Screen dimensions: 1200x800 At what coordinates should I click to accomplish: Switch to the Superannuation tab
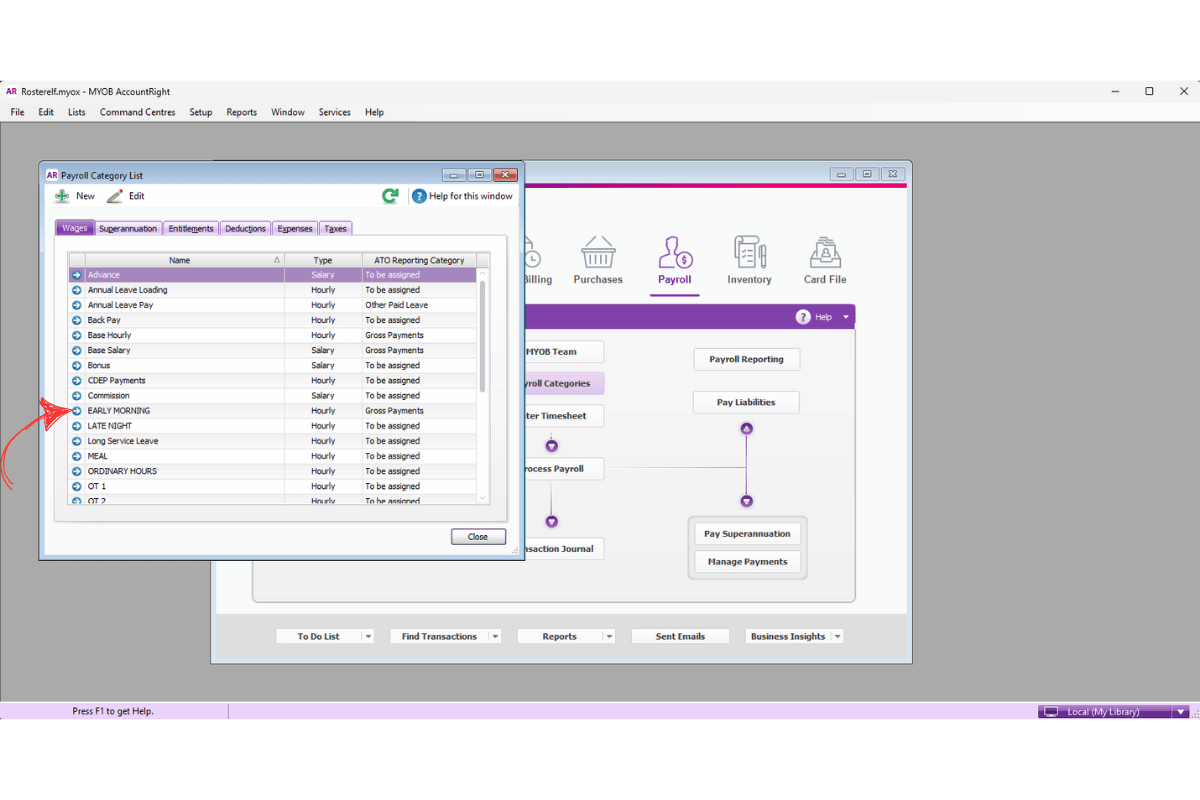click(x=128, y=229)
